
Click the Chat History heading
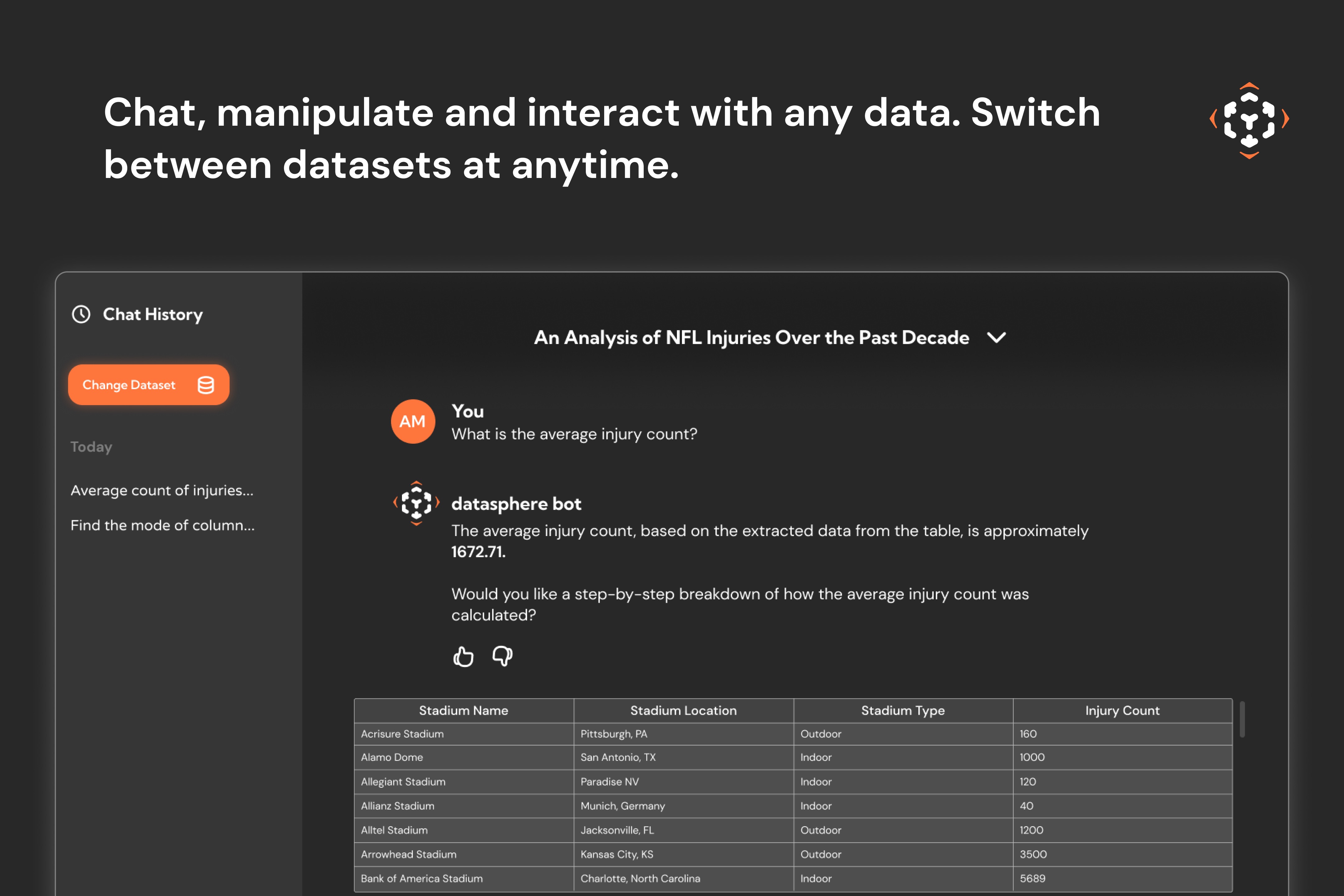coord(152,314)
